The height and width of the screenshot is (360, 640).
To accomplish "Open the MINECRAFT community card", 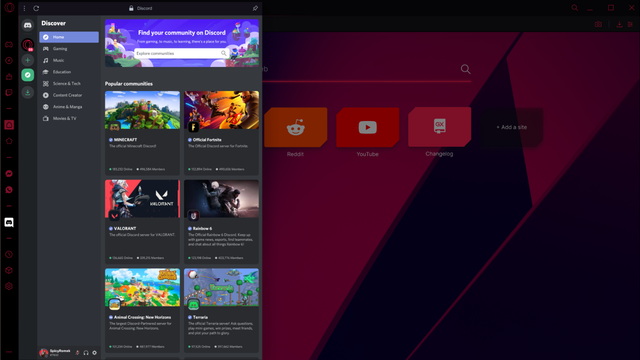I will tap(142, 133).
